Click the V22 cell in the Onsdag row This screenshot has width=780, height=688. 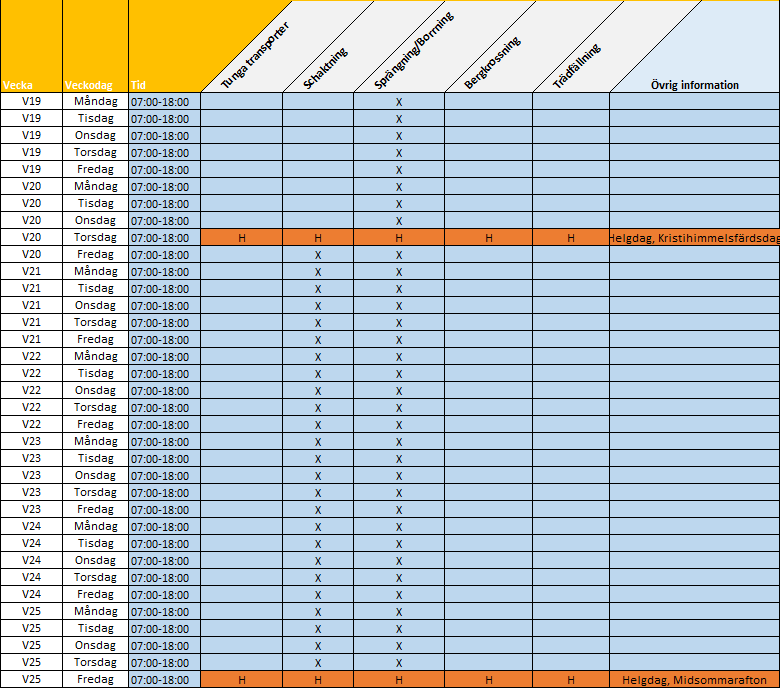coord(31,391)
